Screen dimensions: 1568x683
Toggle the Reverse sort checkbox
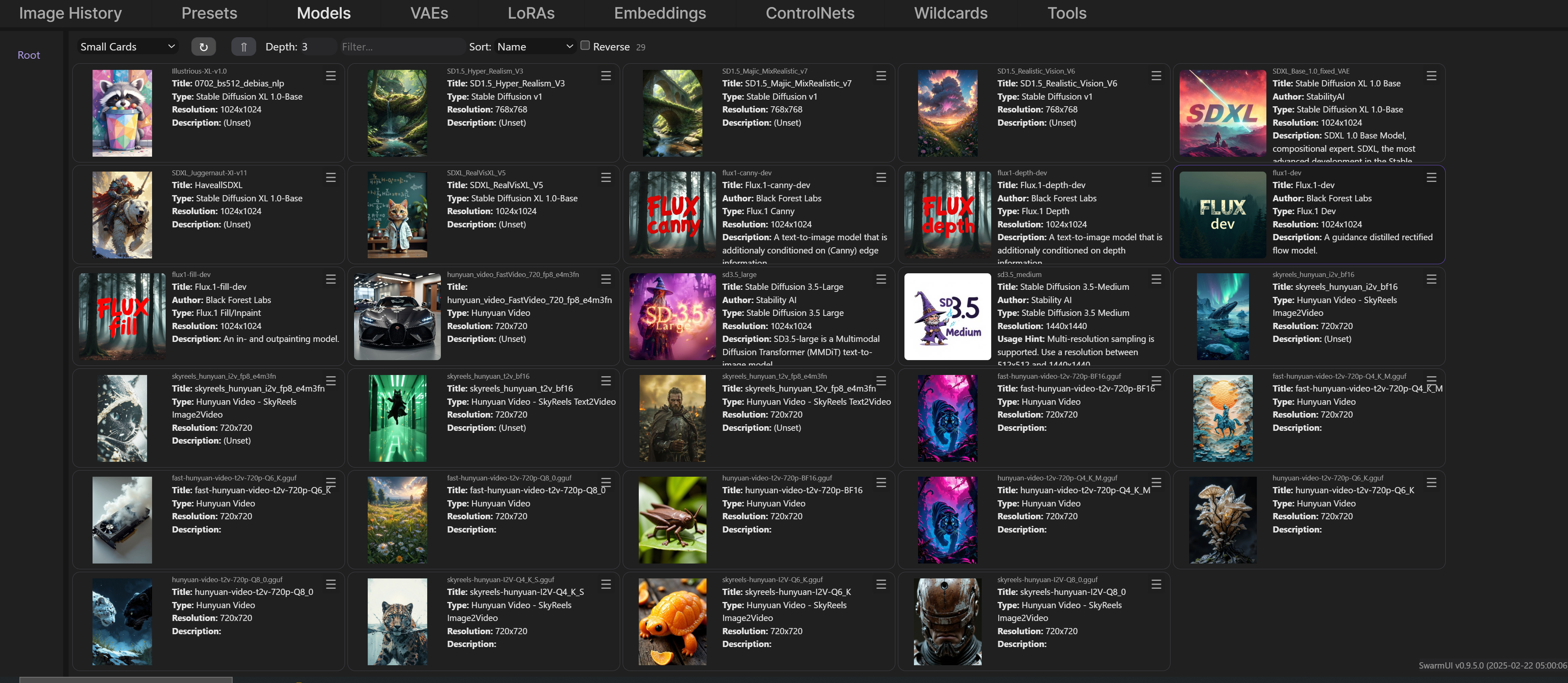[585, 45]
